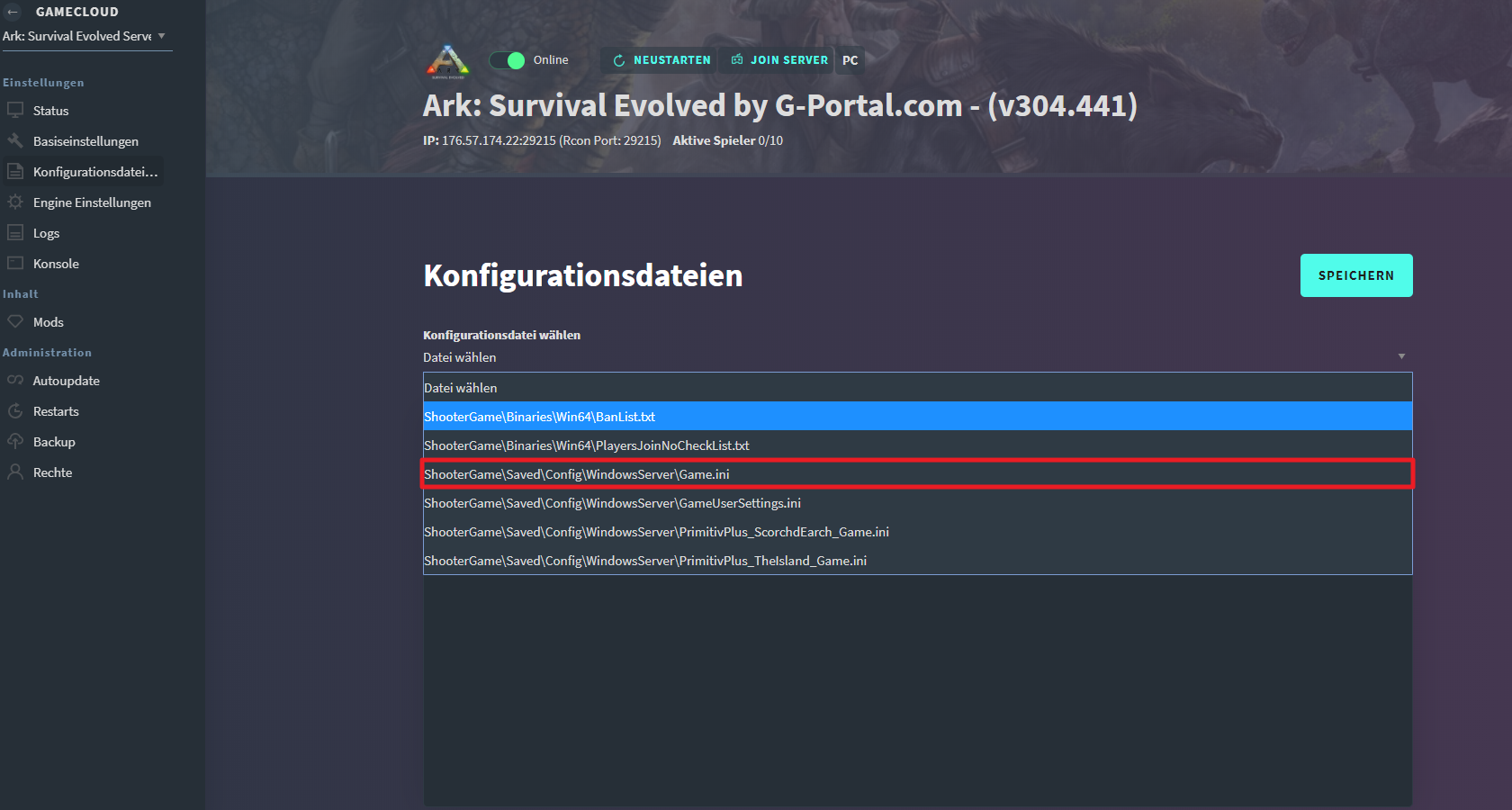Select the BanList.txt file option
This screenshot has width=1512, height=810.
pyautogui.click(x=540, y=417)
